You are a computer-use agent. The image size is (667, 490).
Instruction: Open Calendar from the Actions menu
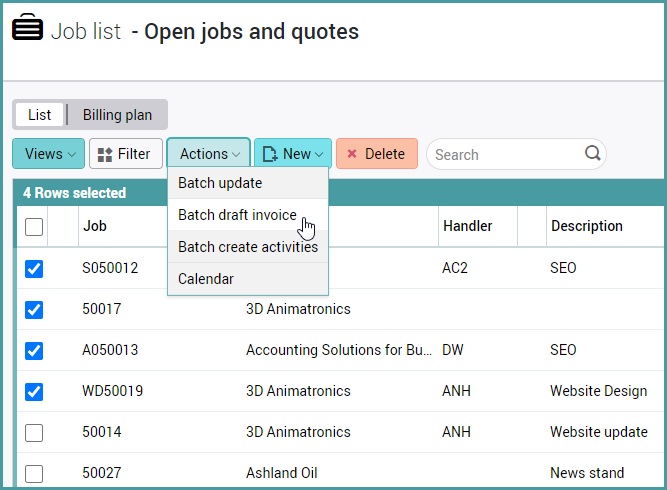[x=206, y=279]
